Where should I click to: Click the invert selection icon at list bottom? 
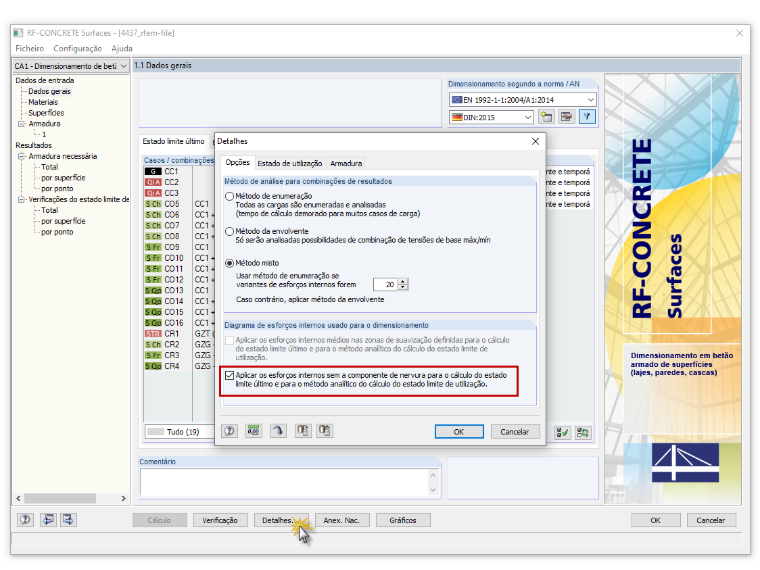tap(583, 433)
